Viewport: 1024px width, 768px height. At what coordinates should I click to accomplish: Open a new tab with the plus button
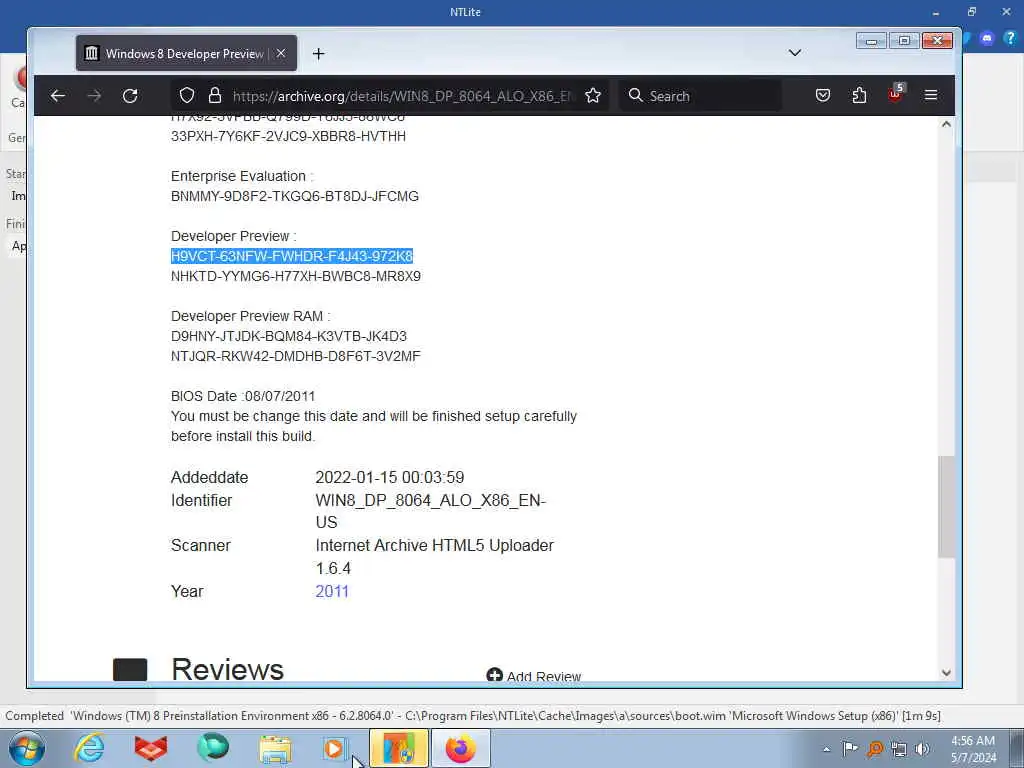(319, 54)
